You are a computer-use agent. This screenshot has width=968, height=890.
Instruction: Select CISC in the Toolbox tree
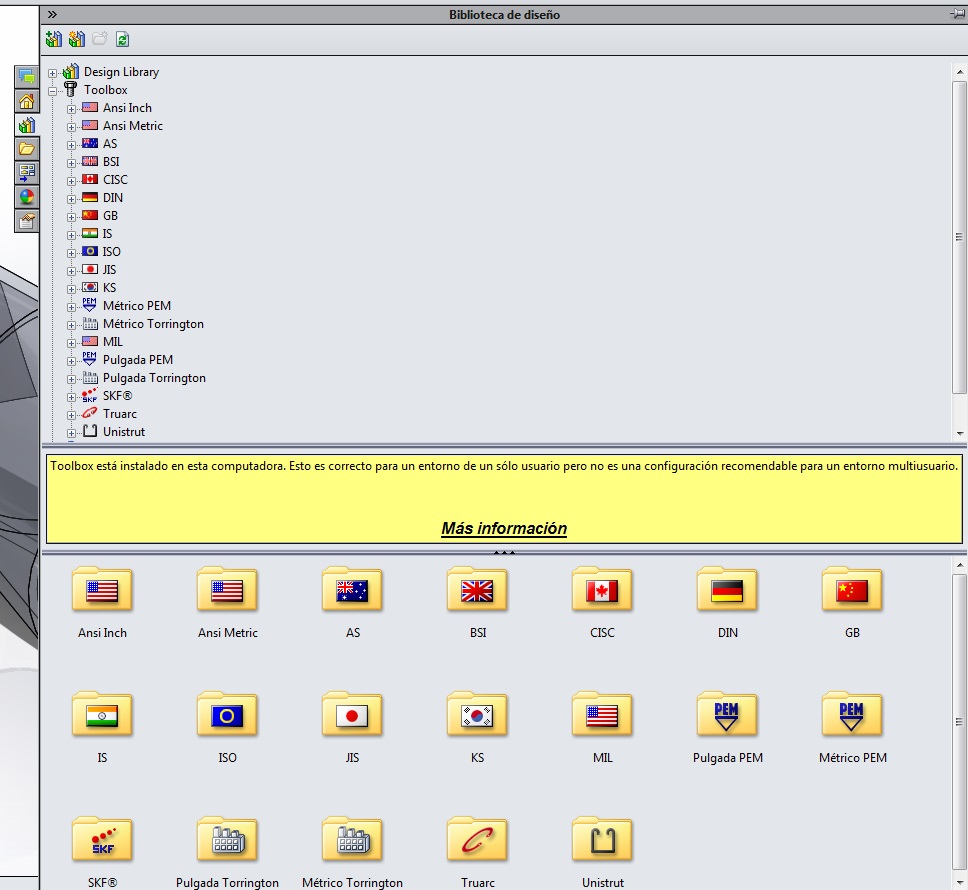point(115,180)
